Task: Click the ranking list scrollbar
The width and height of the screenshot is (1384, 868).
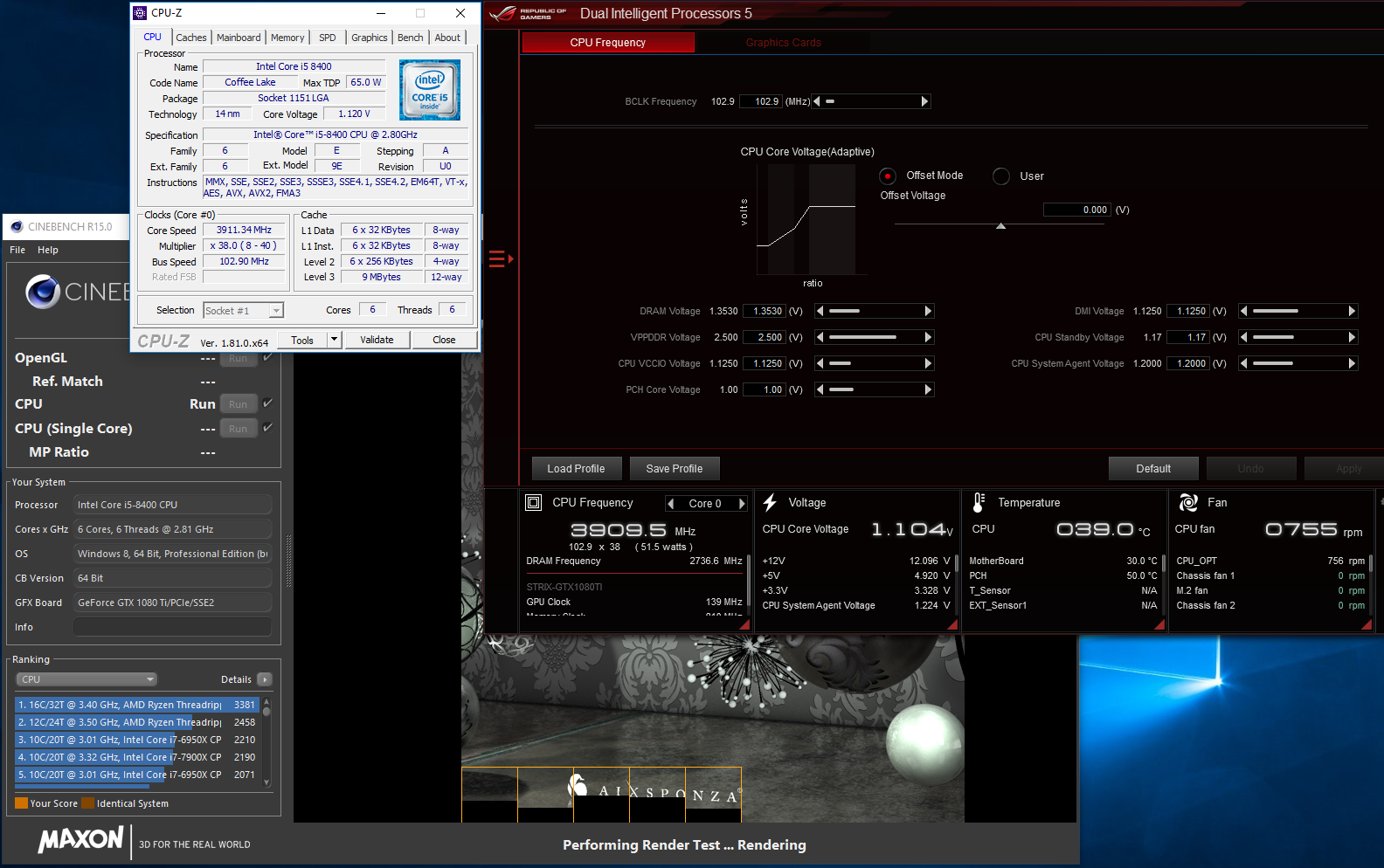Action: coord(266,742)
